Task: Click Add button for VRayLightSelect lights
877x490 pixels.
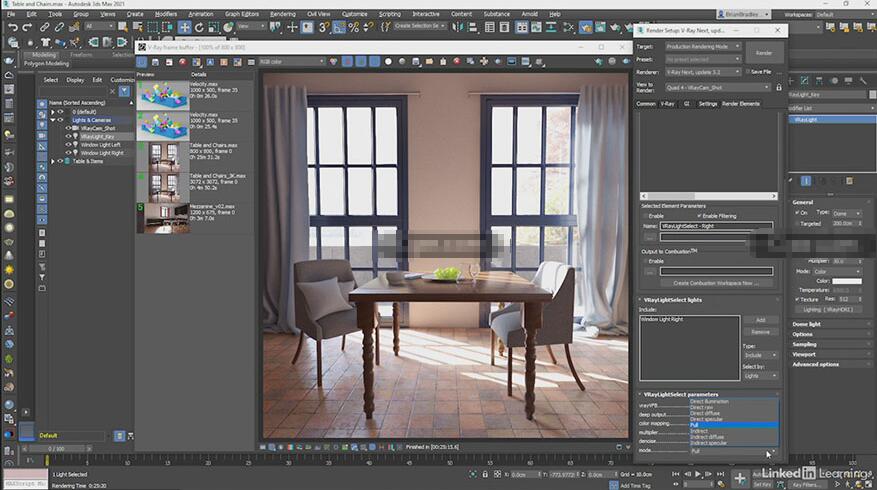Action: pyautogui.click(x=761, y=320)
